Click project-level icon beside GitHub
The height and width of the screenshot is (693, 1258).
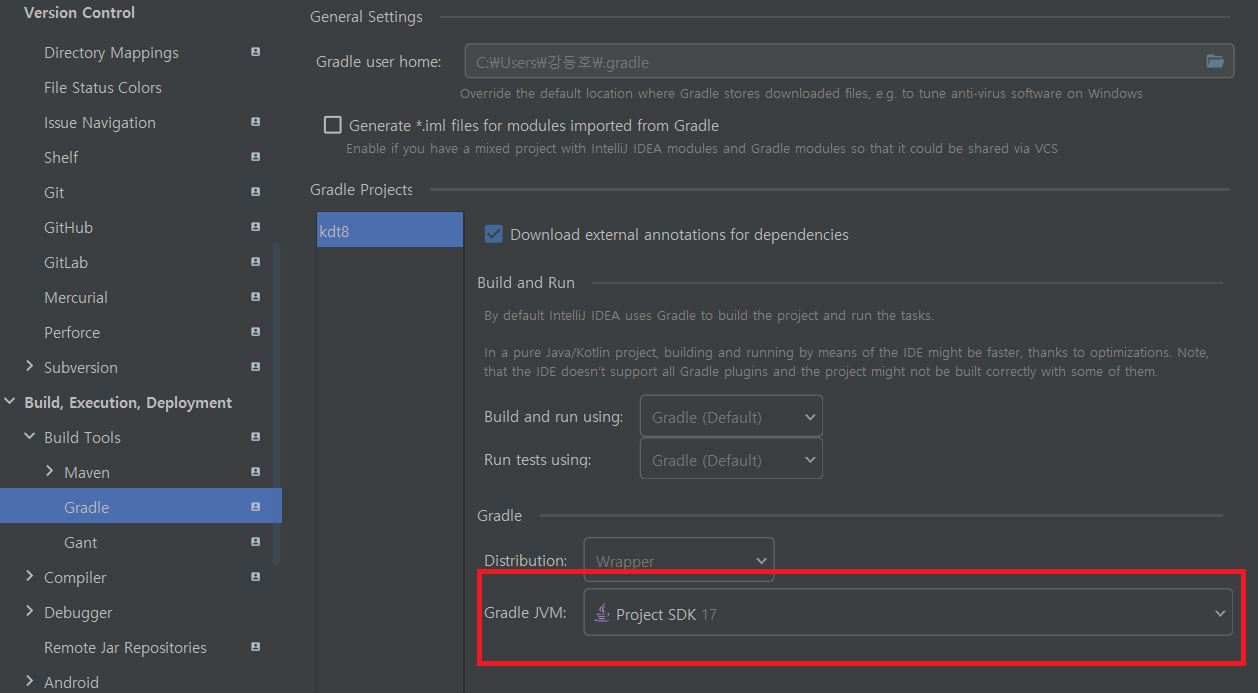tap(256, 227)
